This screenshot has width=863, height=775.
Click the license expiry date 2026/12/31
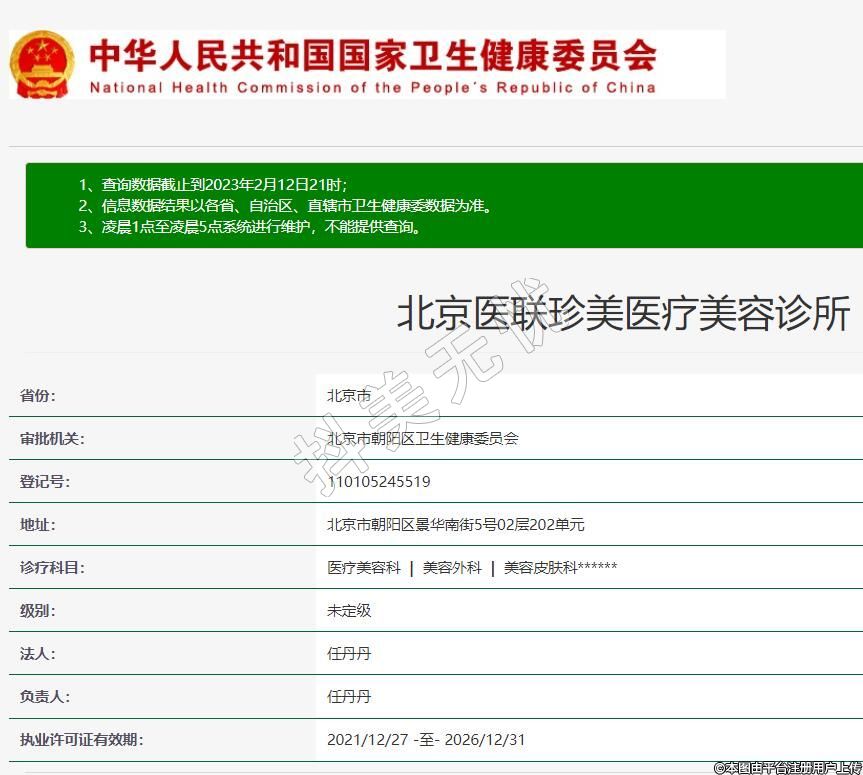click(x=485, y=740)
